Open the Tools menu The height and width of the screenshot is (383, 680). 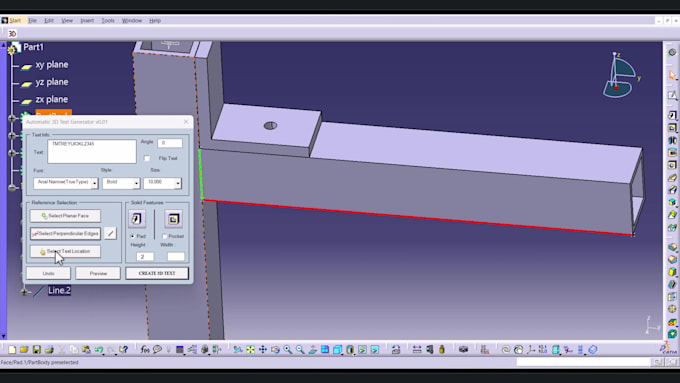pyautogui.click(x=108, y=20)
